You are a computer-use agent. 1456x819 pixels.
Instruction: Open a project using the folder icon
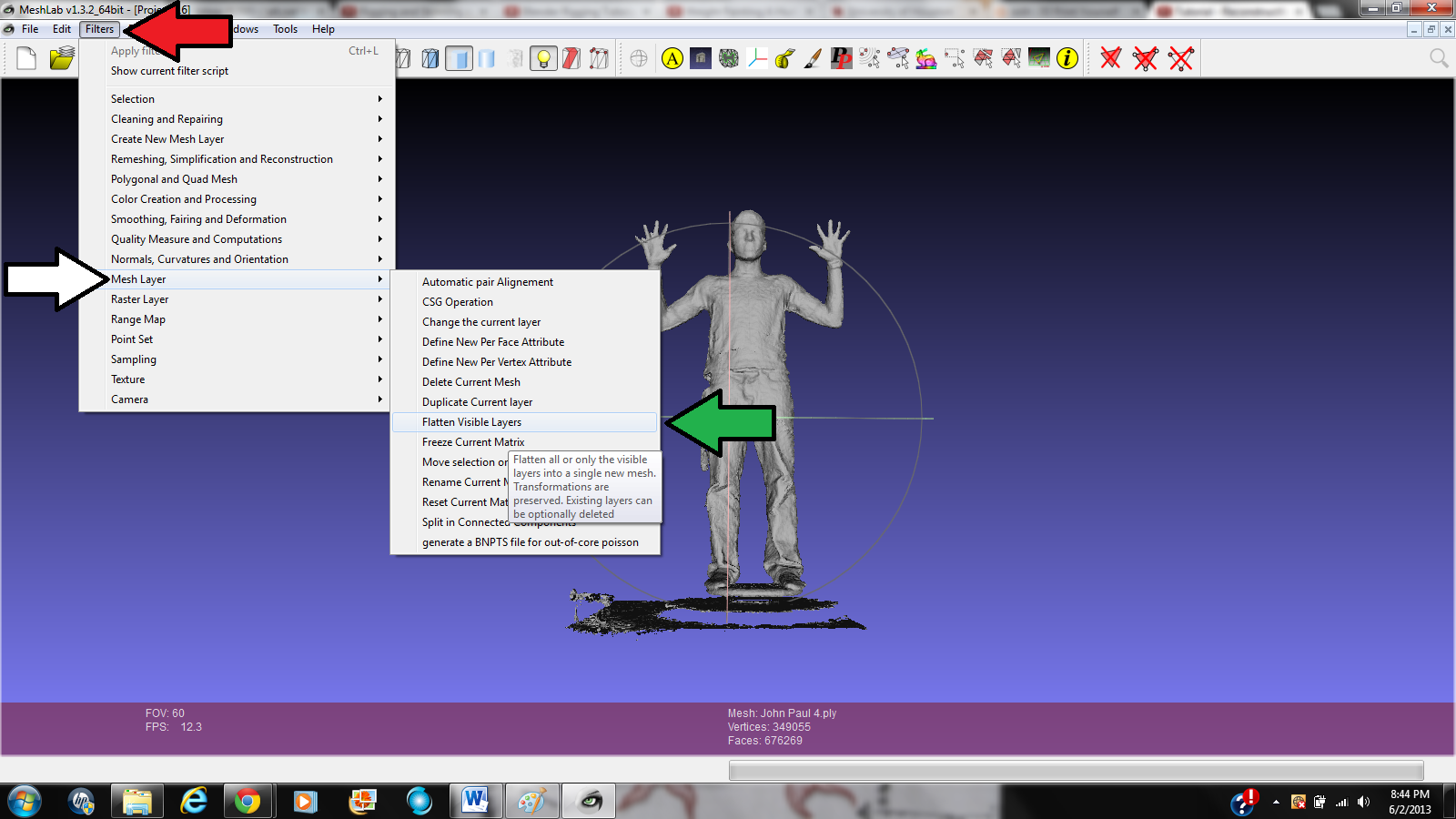point(60,58)
